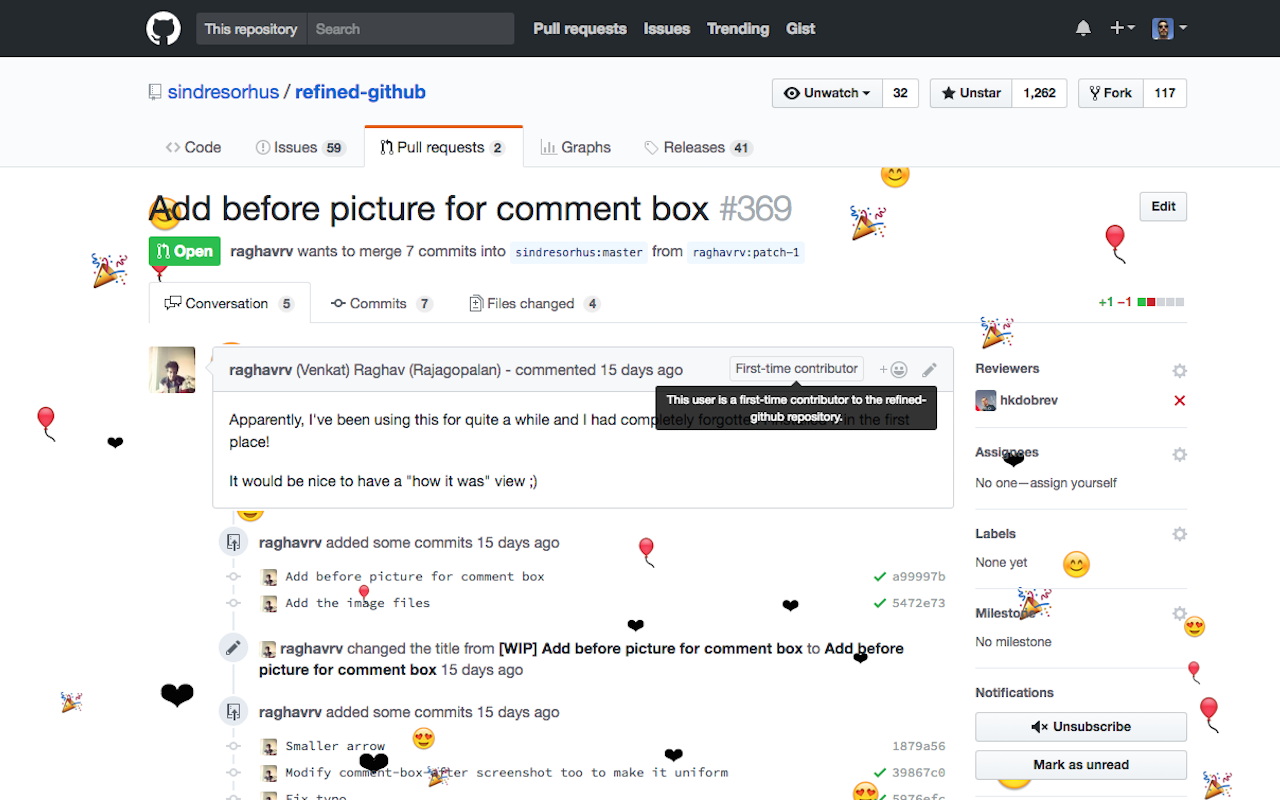Click the green check beside 5472e73
1280x800 pixels.
click(880, 603)
